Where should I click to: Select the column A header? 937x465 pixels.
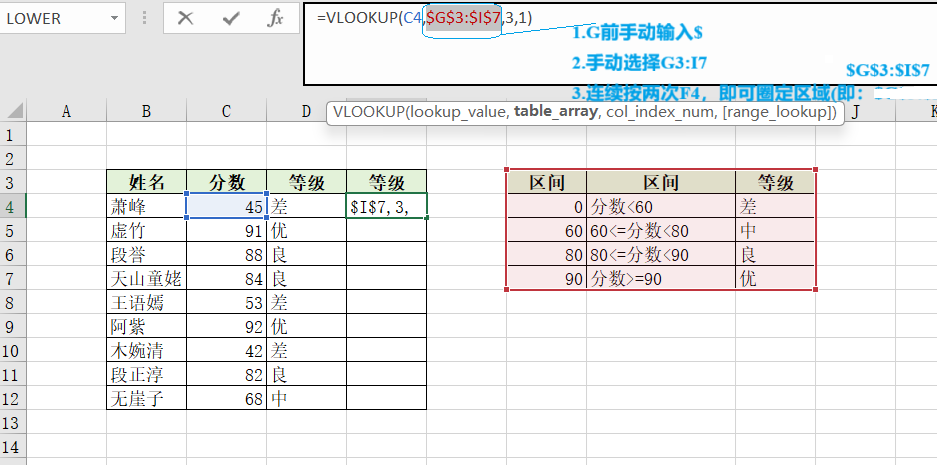point(67,112)
